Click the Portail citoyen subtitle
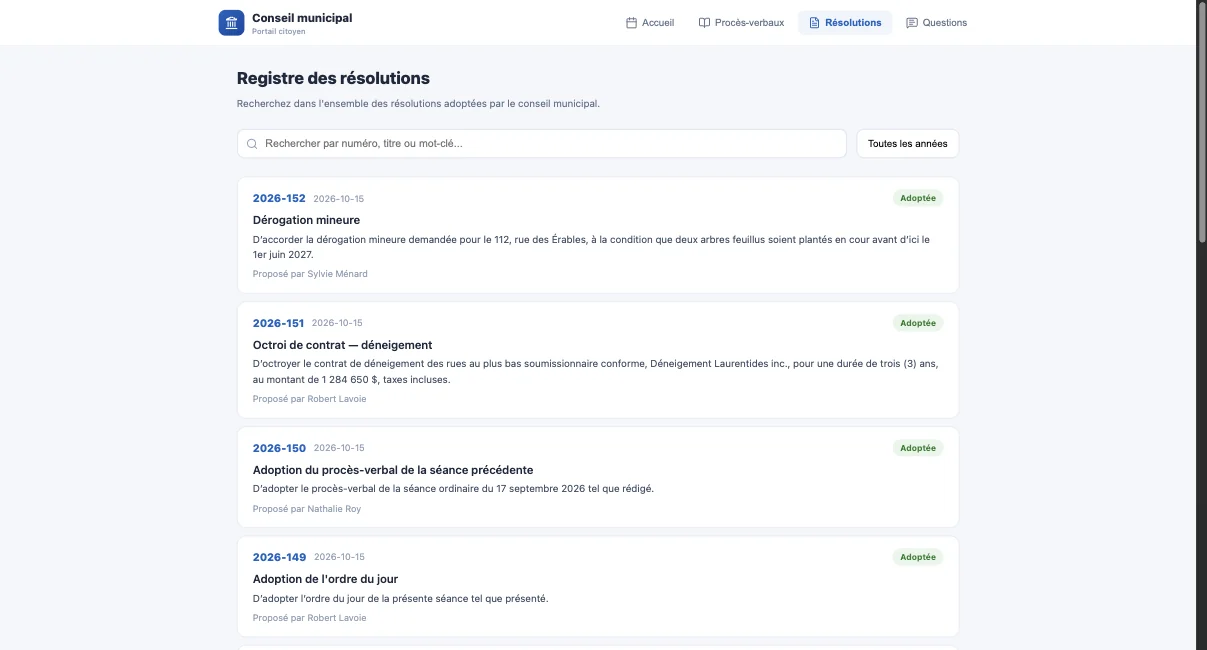The width and height of the screenshot is (1207, 650). pos(279,32)
